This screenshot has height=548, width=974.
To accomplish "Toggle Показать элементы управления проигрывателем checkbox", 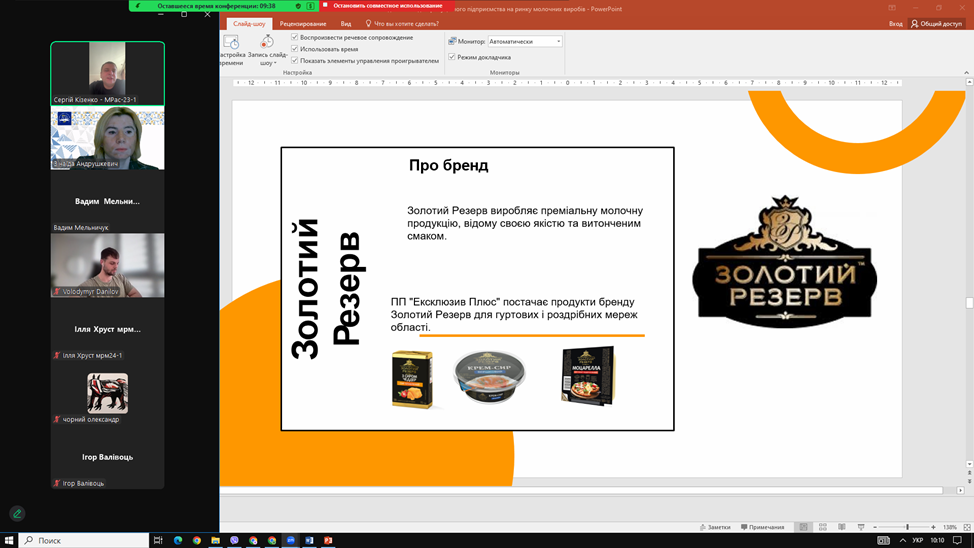I will pyautogui.click(x=294, y=60).
